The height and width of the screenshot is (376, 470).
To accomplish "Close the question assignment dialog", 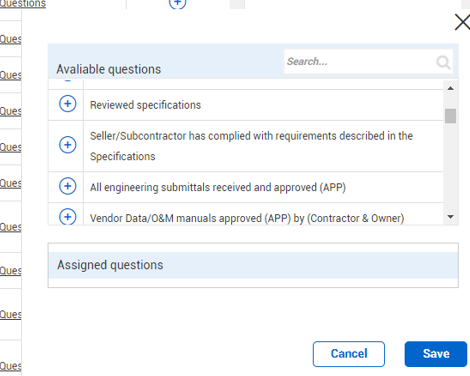I will [x=462, y=22].
